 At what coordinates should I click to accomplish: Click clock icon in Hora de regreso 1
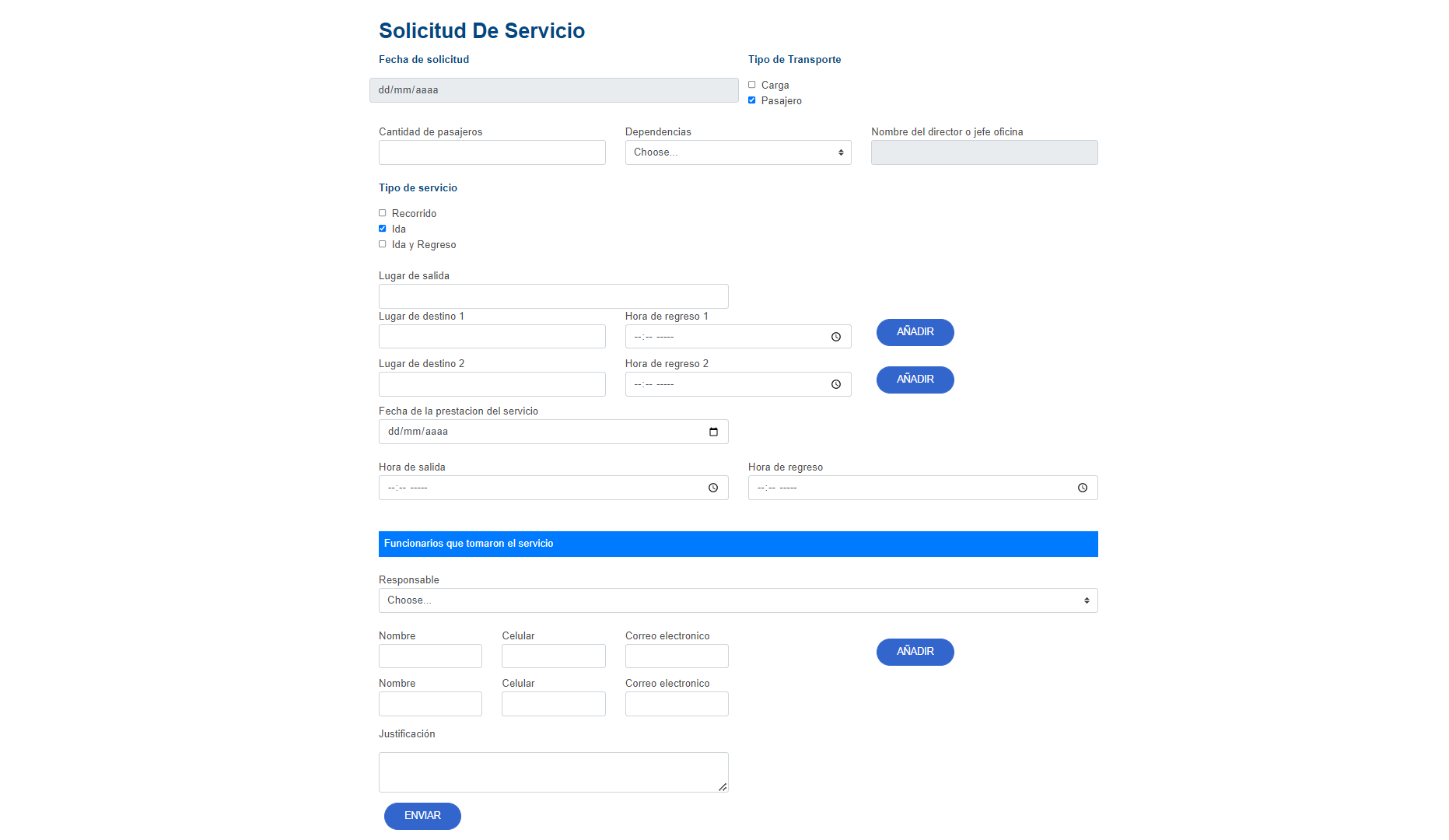point(836,337)
